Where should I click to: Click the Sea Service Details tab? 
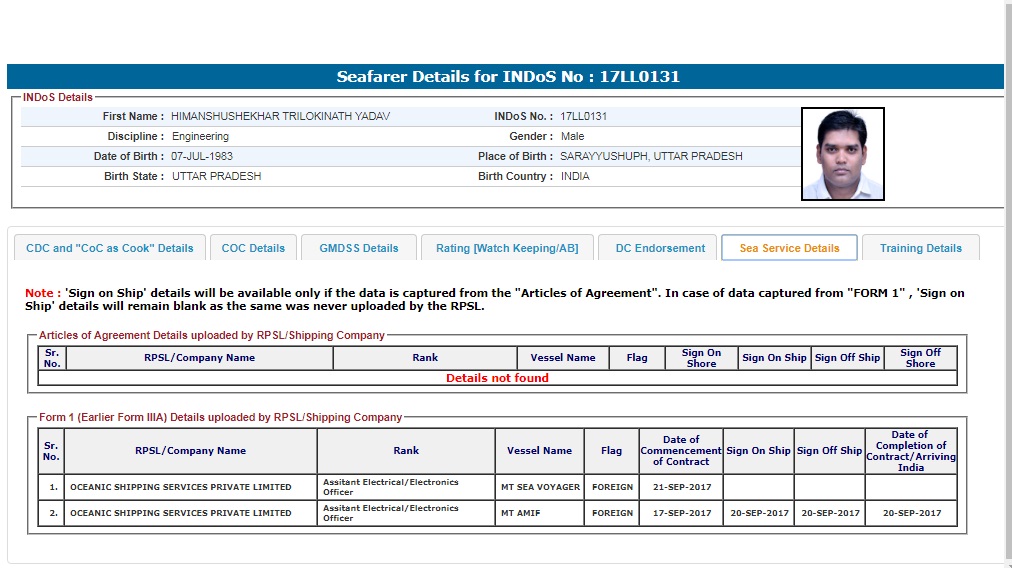789,248
